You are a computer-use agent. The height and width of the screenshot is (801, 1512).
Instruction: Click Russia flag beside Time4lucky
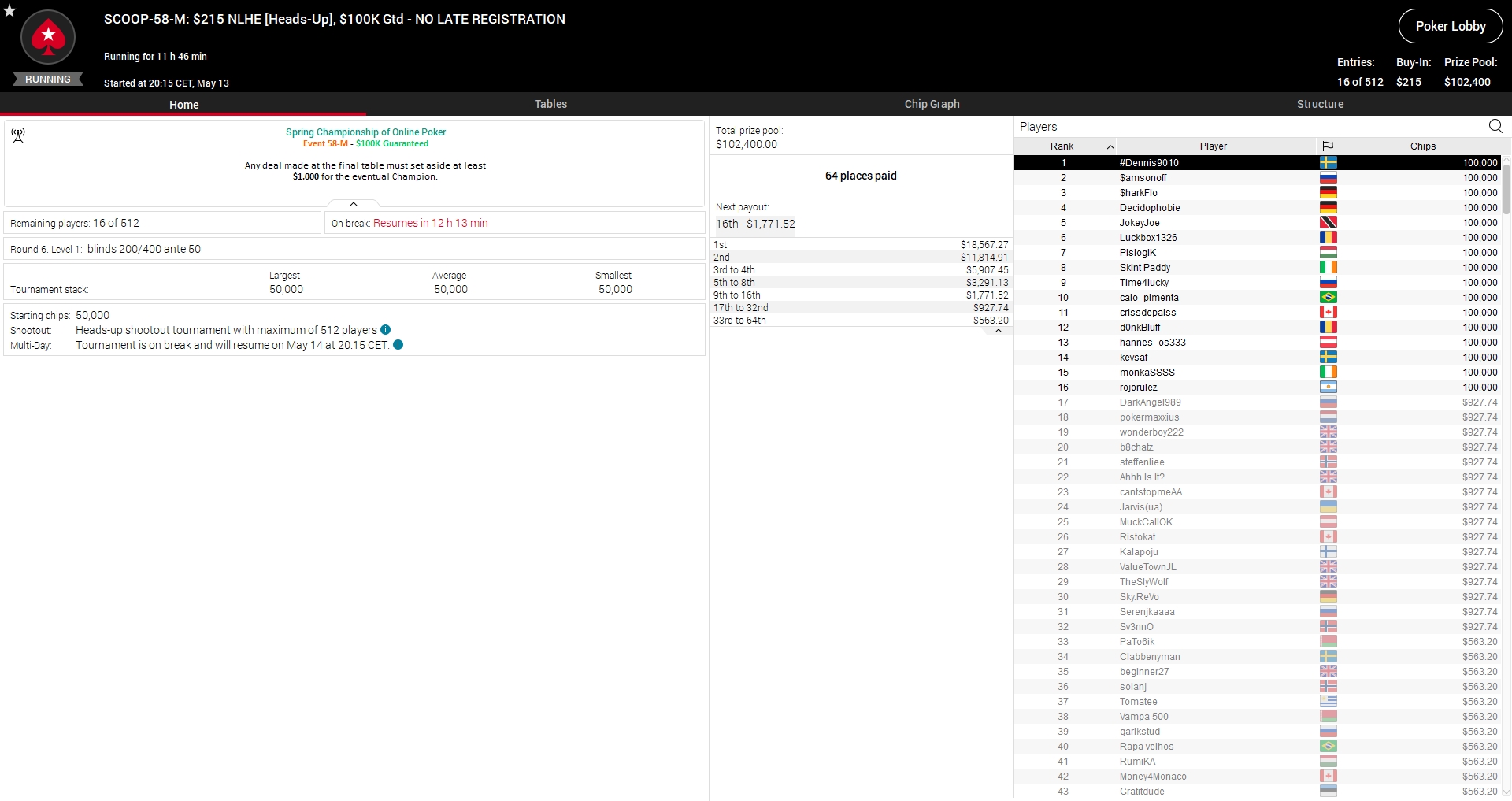click(1329, 283)
